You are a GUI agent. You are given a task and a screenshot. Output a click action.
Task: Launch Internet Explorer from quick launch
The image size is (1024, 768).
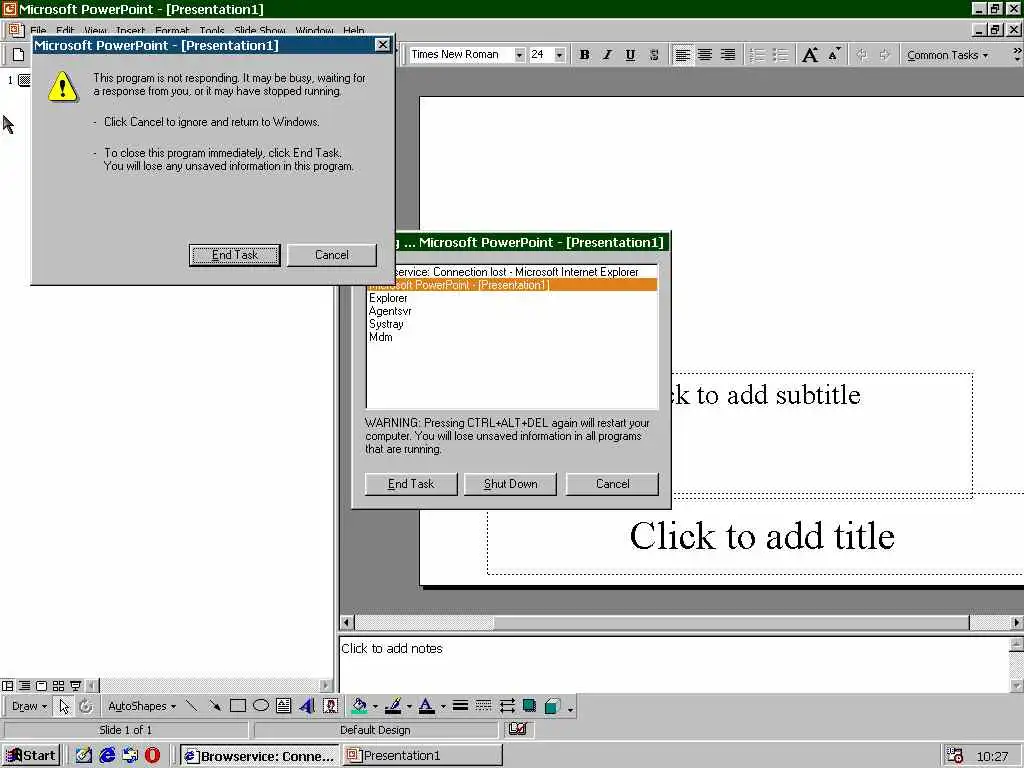107,756
